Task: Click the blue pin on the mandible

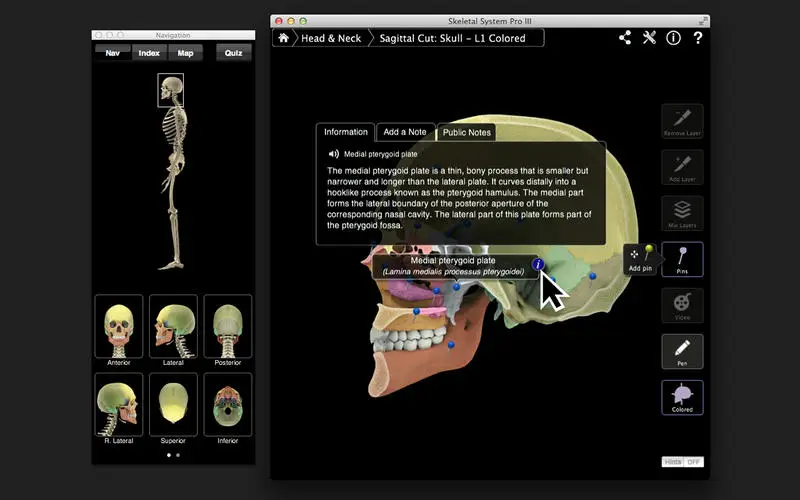Action: (x=451, y=345)
